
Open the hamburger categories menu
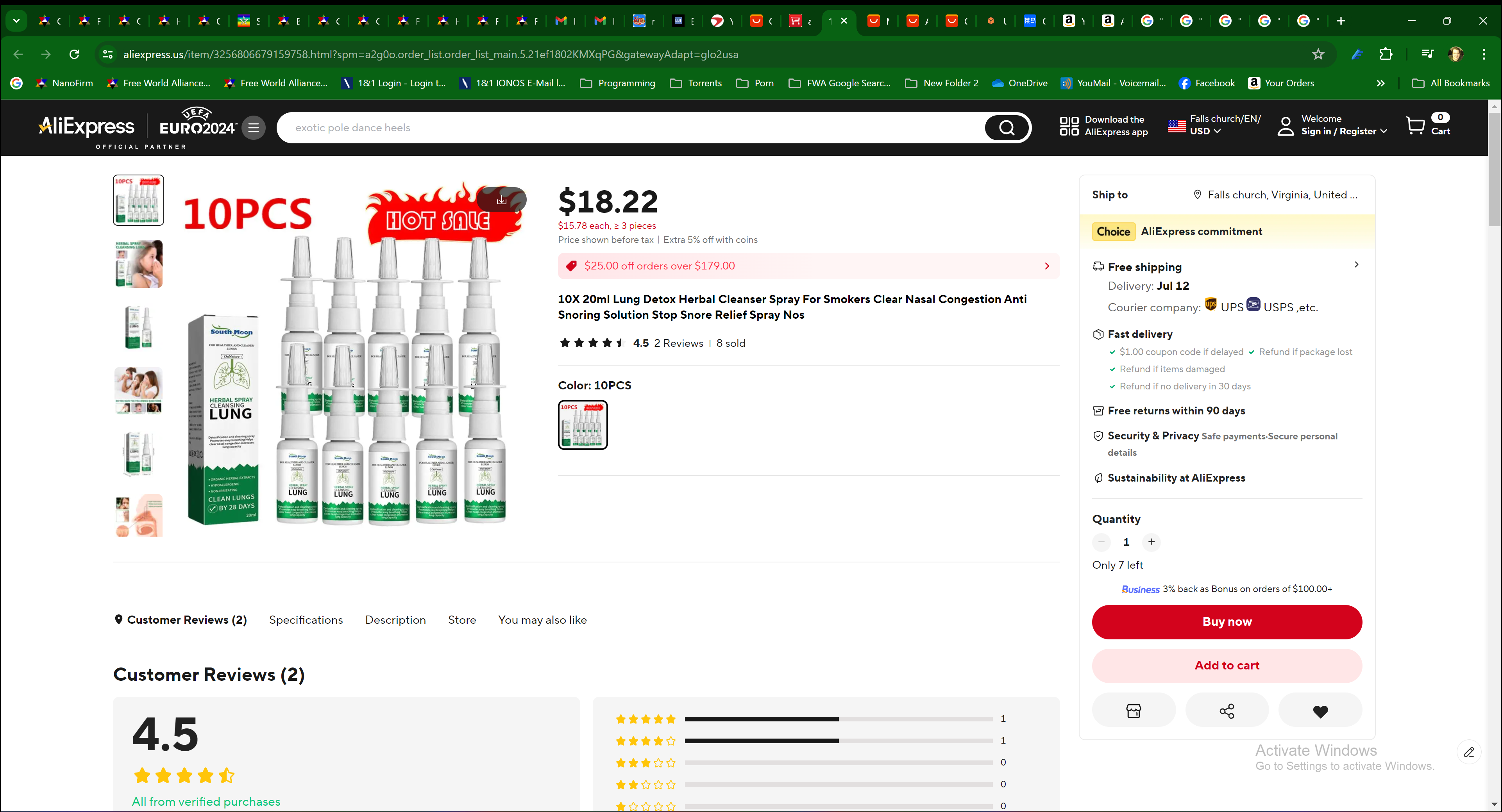point(254,128)
